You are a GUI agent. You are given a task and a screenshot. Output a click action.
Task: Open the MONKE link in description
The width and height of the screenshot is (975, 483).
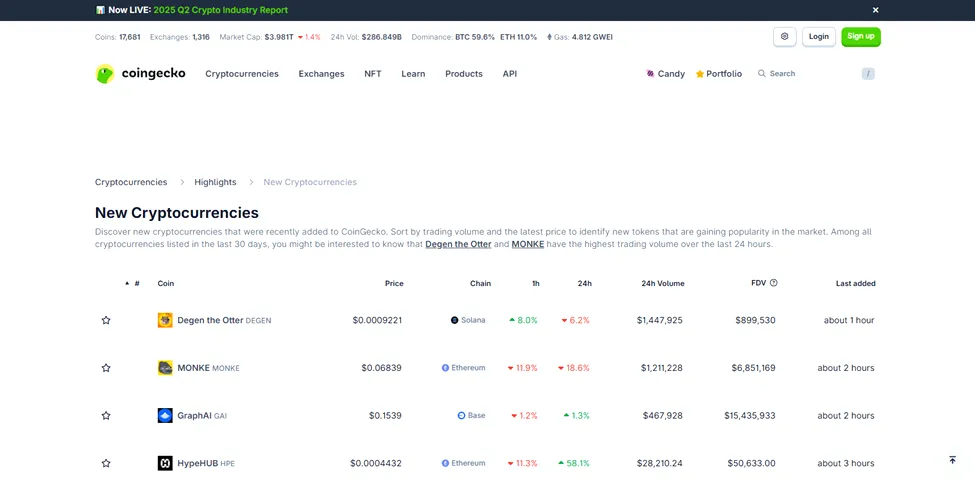click(x=528, y=244)
